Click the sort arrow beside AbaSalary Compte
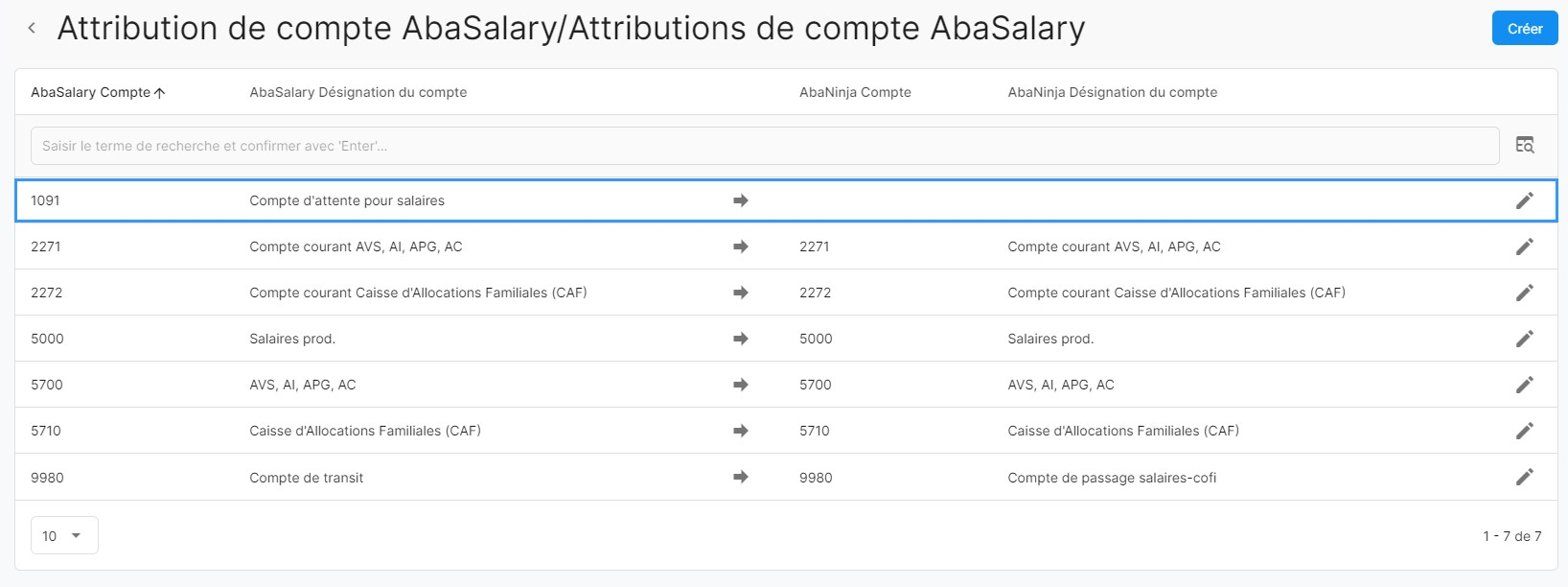Image resolution: width=1568 pixels, height=587 pixels. coord(160,93)
